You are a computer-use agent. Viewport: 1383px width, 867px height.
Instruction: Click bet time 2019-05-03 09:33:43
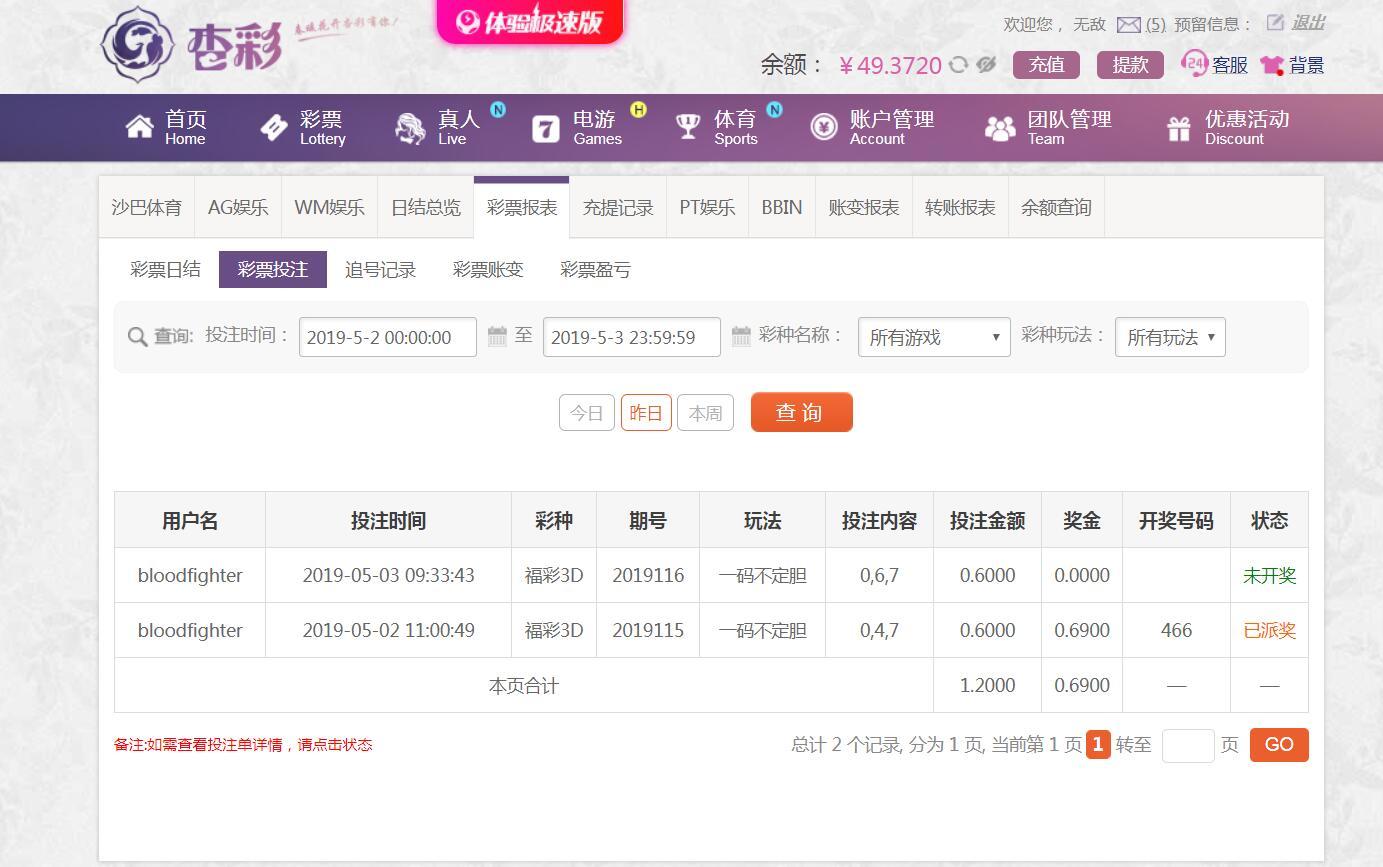(x=388, y=576)
